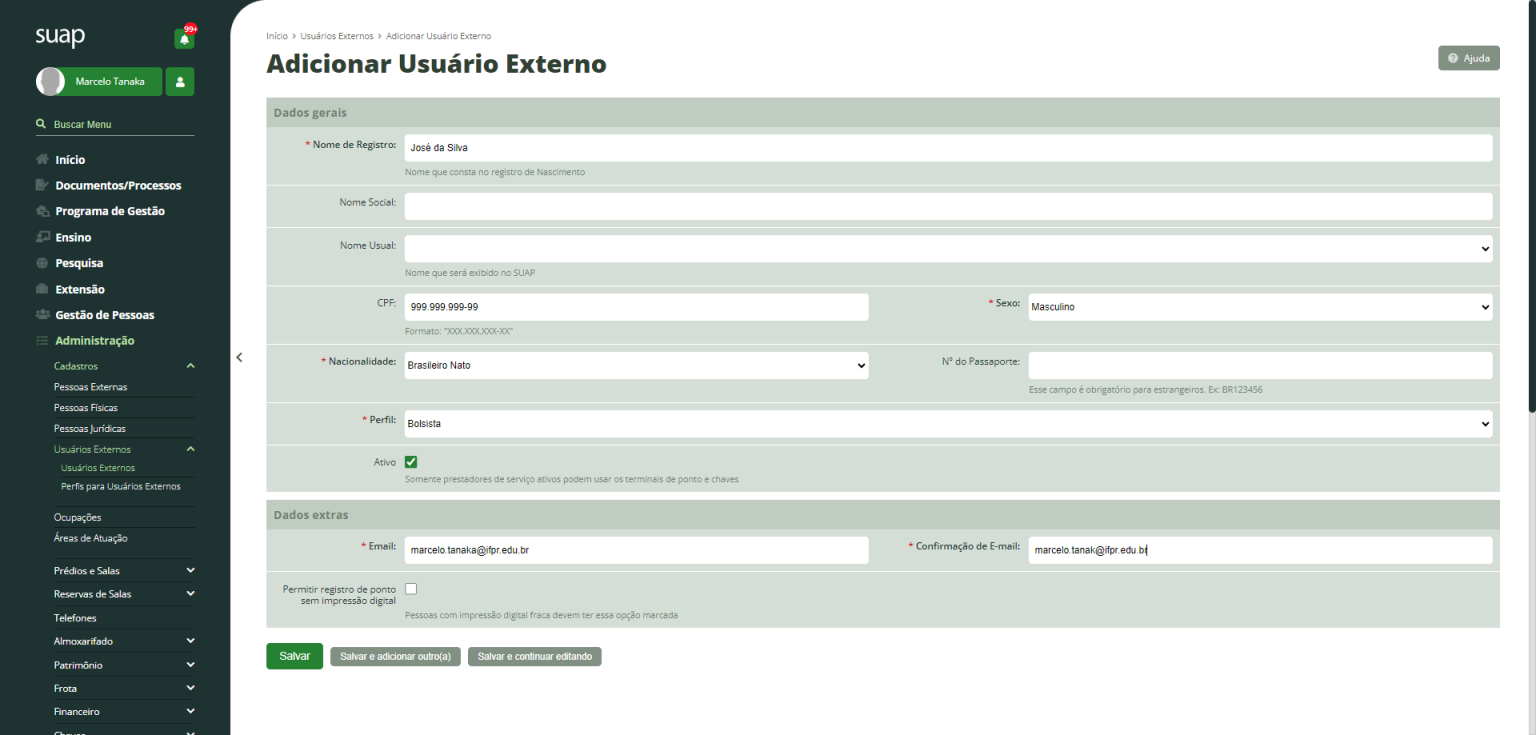The width and height of the screenshot is (1536, 735).
Task: Open the Nacionalidade dropdown
Action: pyautogui.click(x=636, y=365)
